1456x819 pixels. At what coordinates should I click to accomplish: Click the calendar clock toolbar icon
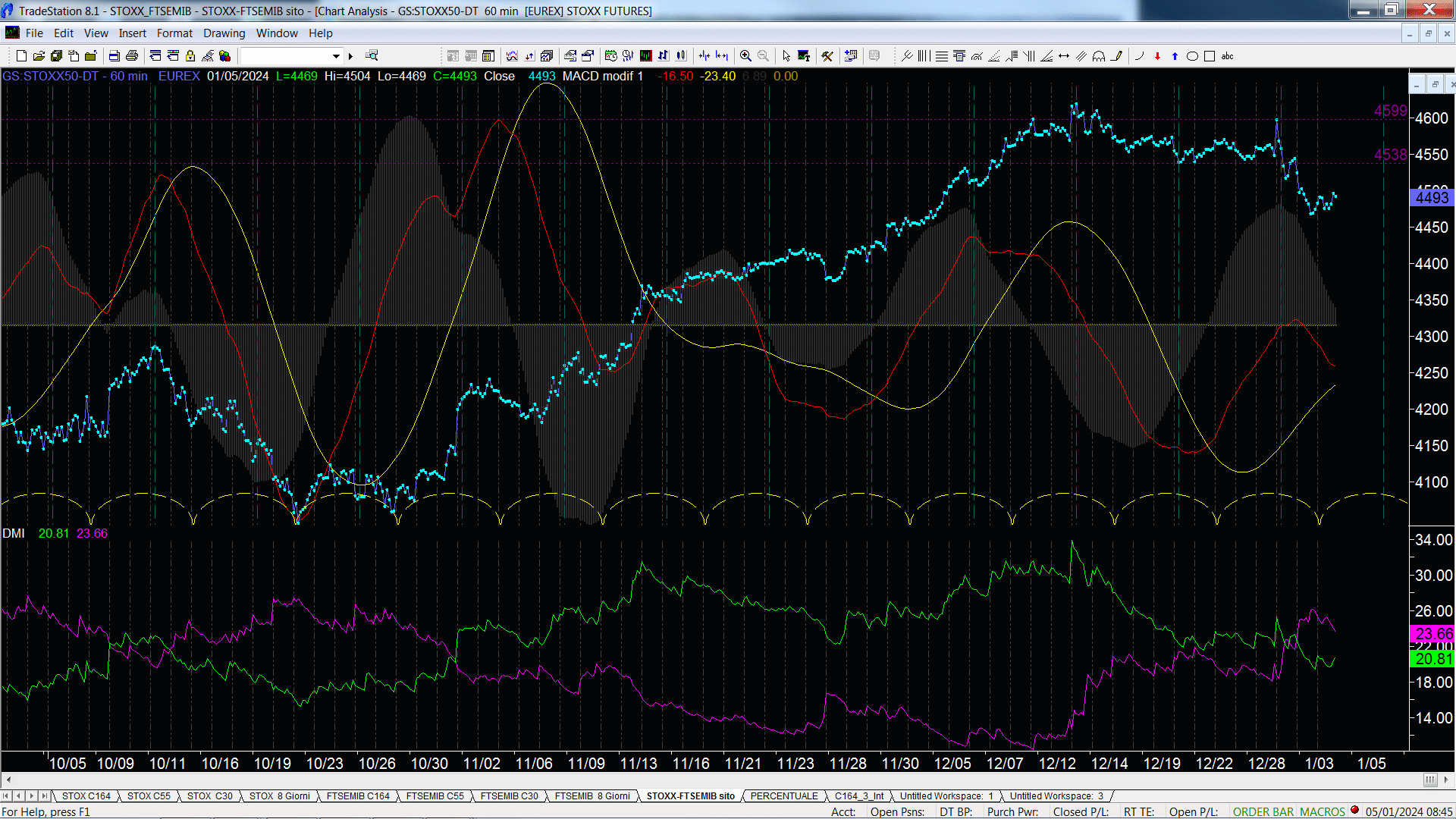pos(610,56)
